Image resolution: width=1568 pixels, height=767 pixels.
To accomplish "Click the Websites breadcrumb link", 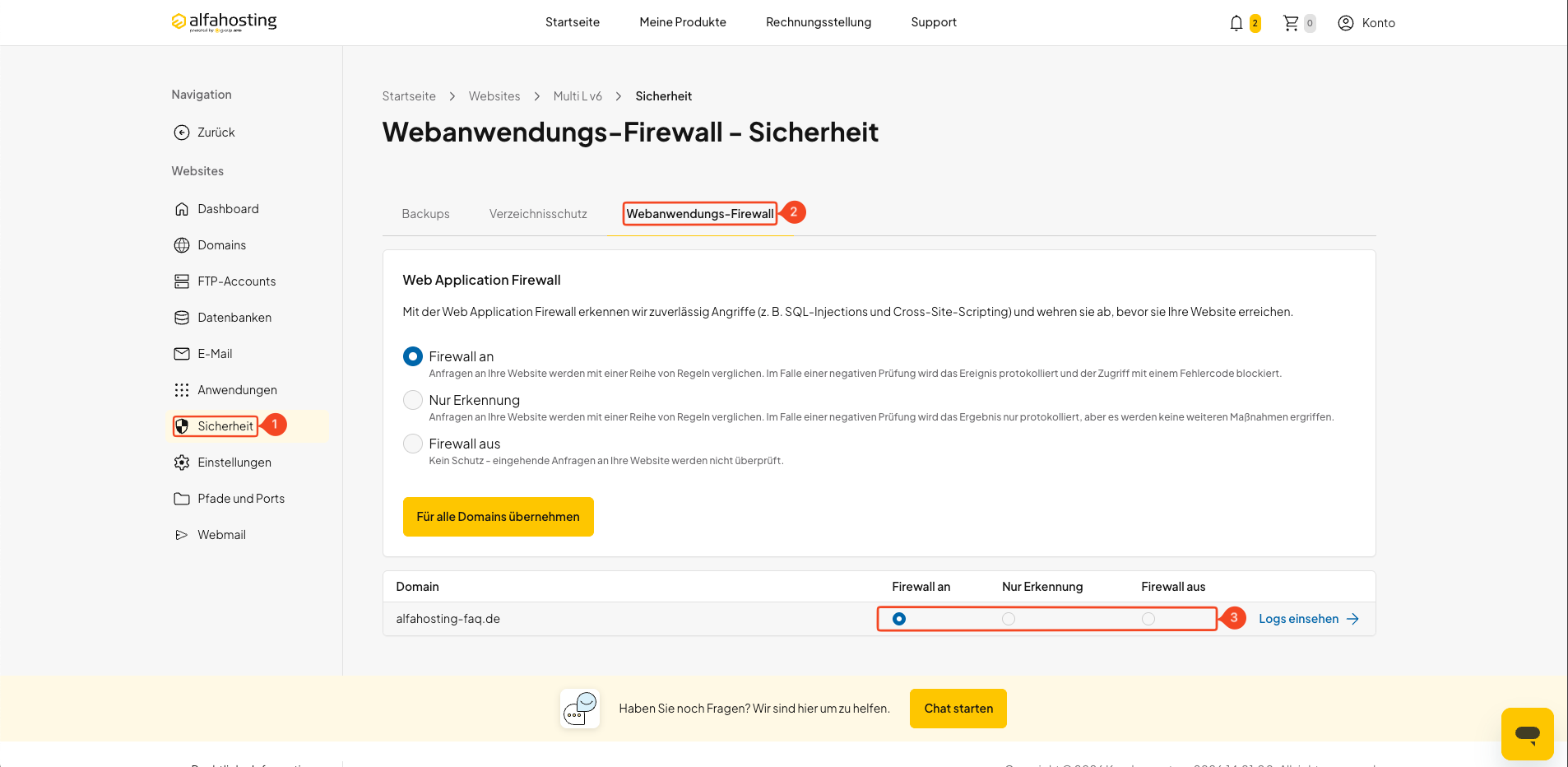I will [x=494, y=96].
